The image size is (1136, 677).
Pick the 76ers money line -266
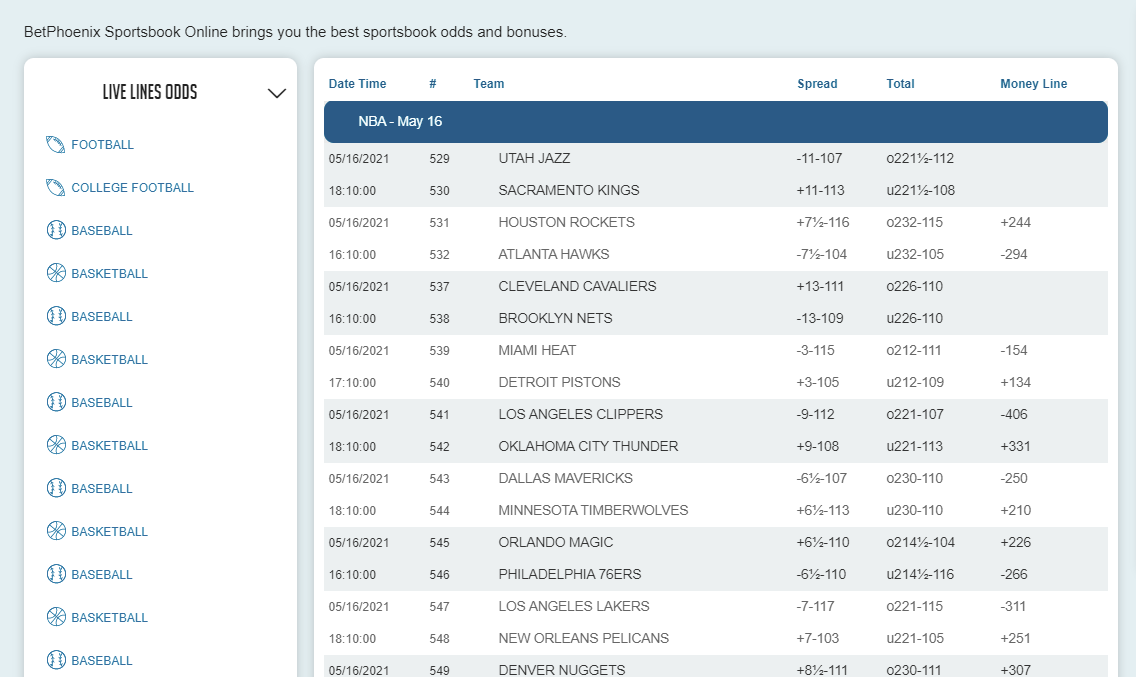1014,574
